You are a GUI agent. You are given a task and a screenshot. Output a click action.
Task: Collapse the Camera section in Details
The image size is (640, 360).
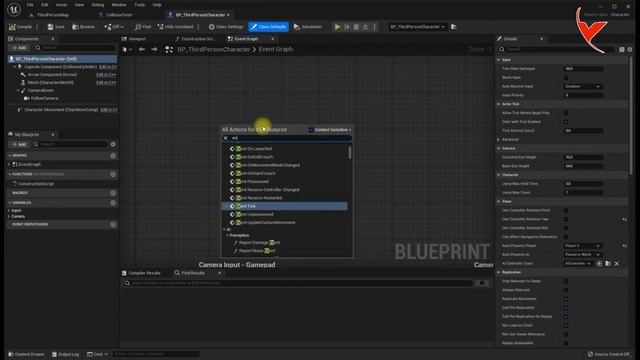(498, 149)
